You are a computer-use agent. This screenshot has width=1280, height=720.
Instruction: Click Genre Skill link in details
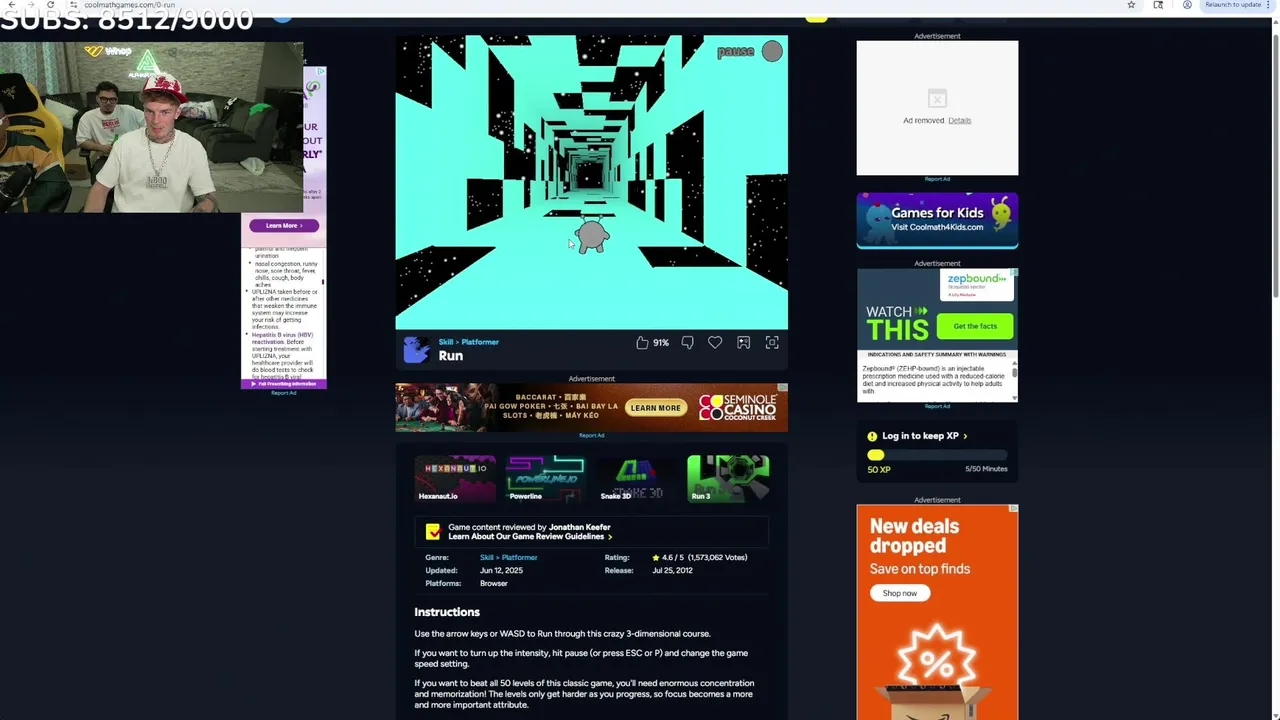pos(488,557)
